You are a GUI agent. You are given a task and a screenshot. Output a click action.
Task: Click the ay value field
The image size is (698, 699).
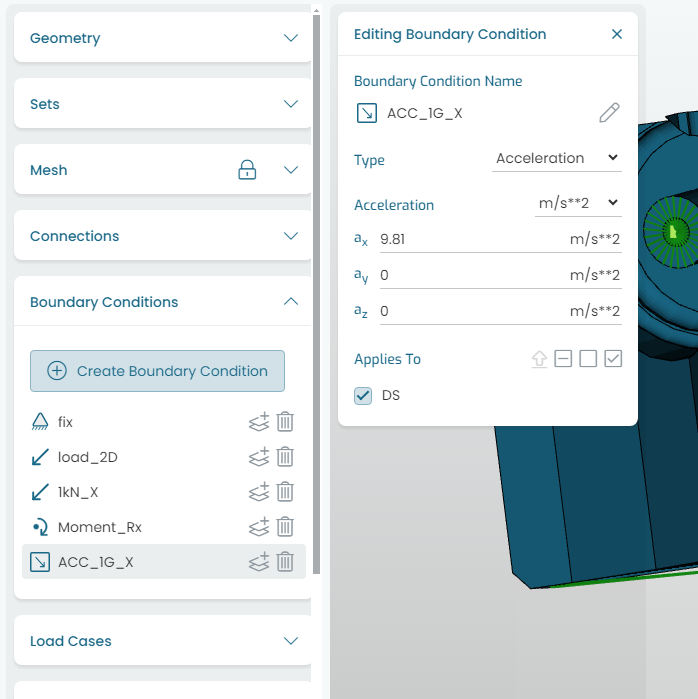pos(501,275)
